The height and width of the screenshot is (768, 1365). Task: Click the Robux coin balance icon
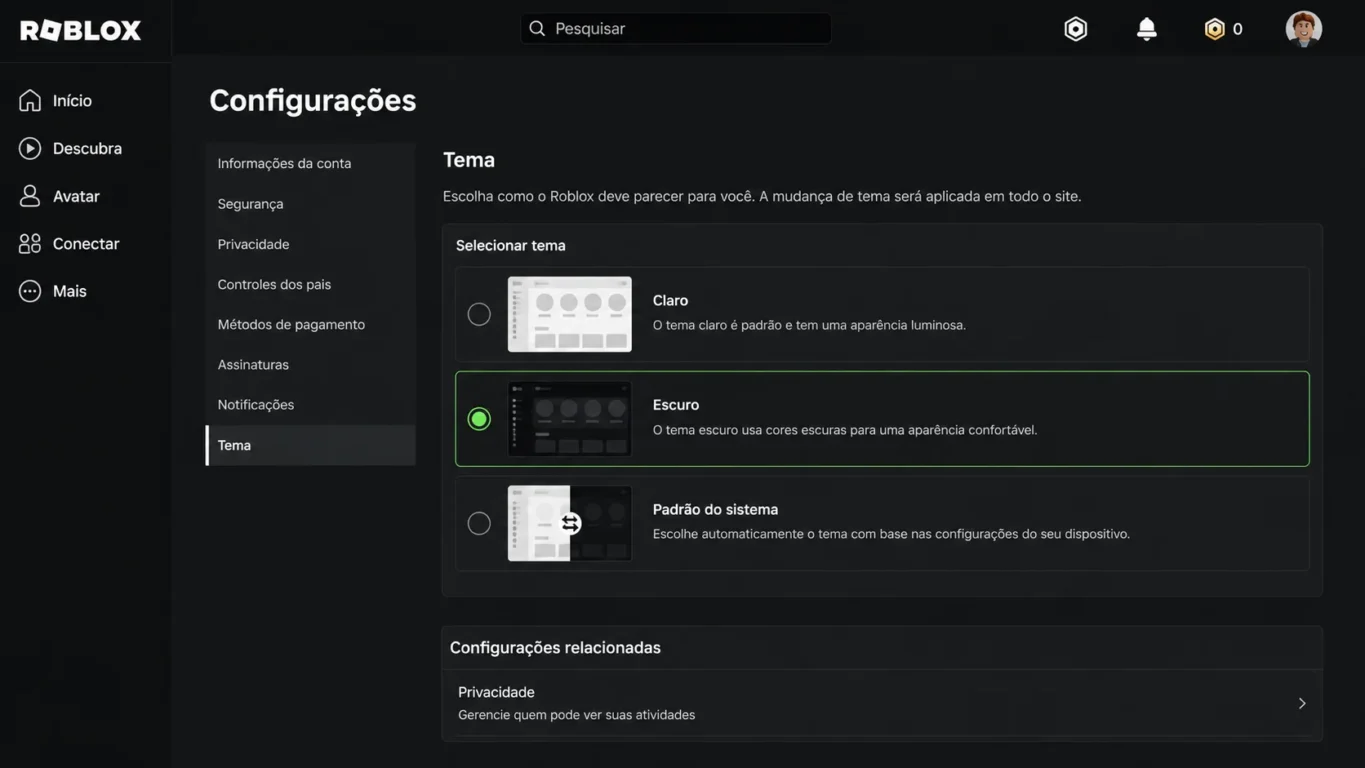click(x=1214, y=29)
